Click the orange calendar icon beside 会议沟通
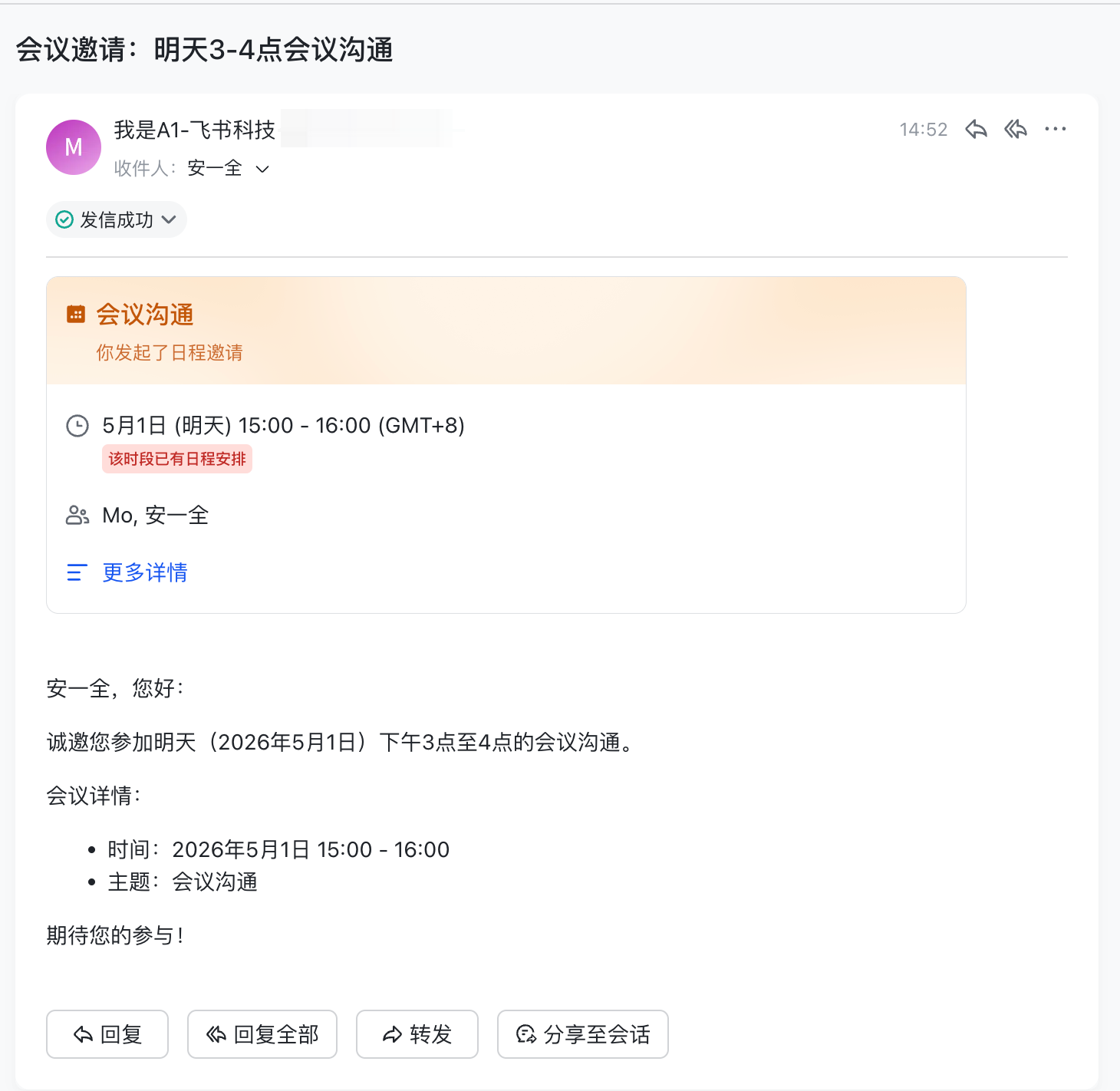Image resolution: width=1120 pixels, height=1091 pixels. click(76, 315)
